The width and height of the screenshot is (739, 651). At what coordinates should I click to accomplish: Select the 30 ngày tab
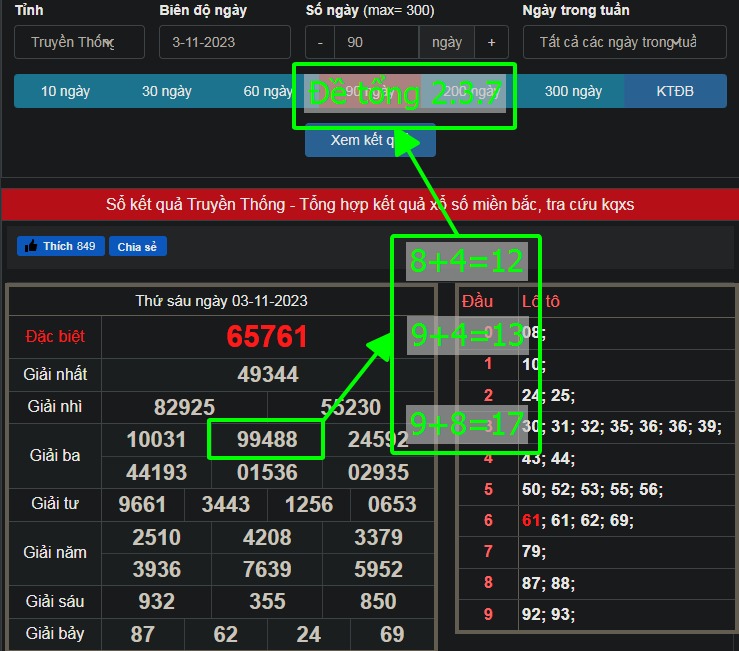pyautogui.click(x=166, y=91)
